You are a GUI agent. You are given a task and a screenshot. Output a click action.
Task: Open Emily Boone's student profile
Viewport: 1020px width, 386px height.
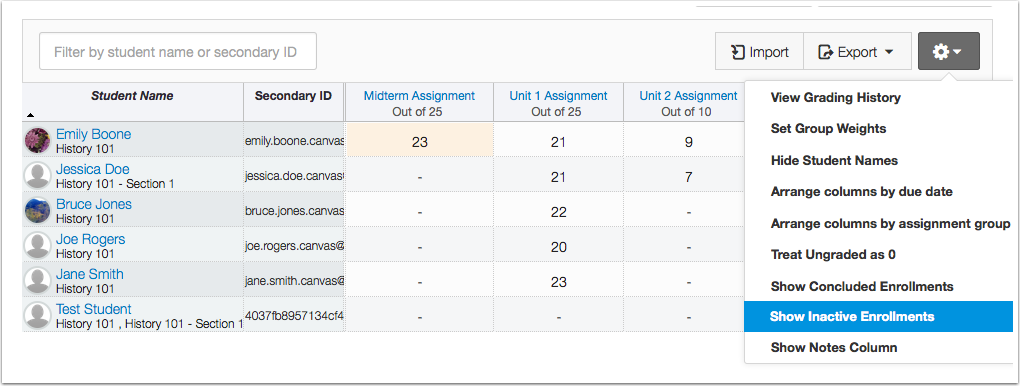coord(93,134)
